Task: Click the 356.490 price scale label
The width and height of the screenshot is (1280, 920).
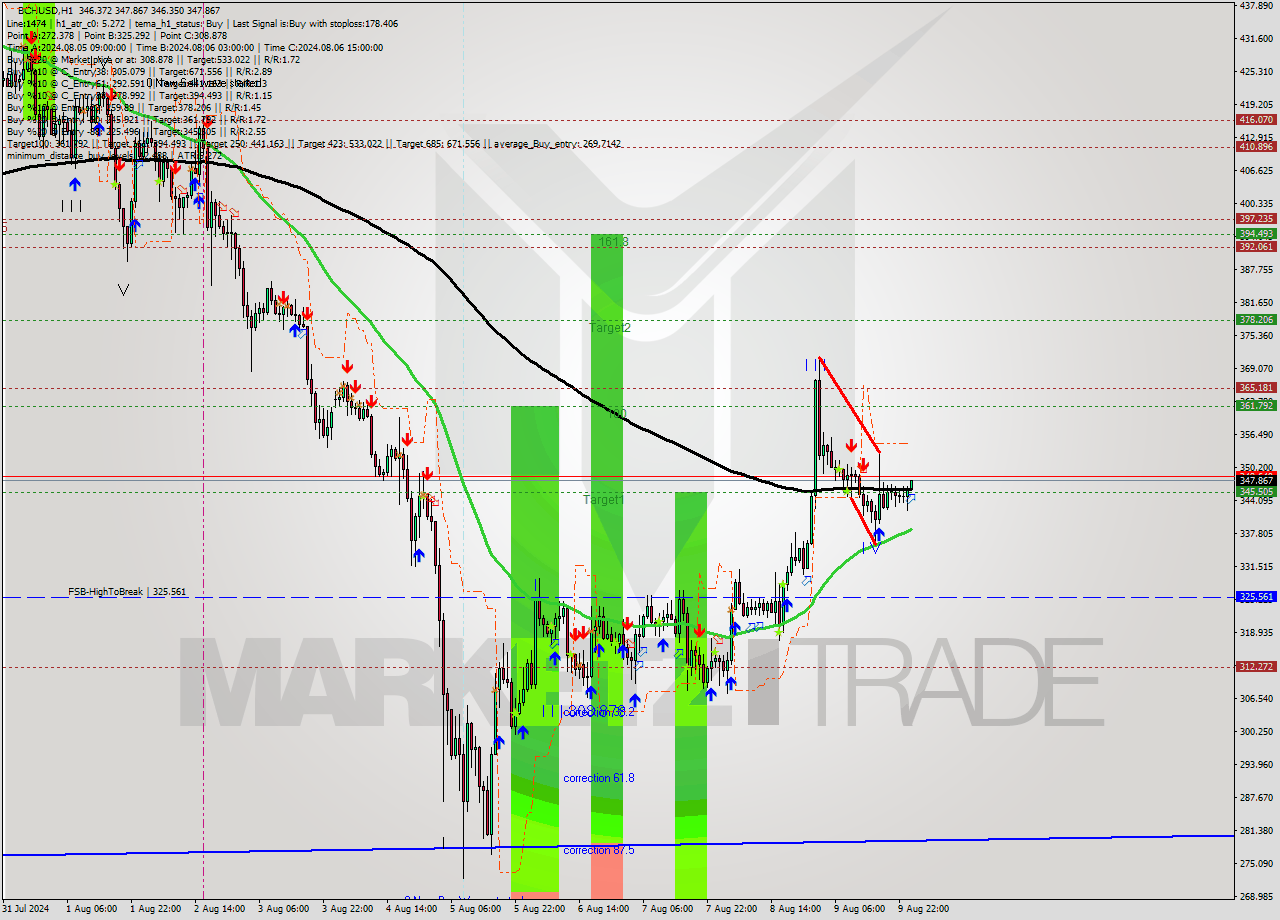Action: (1256, 434)
